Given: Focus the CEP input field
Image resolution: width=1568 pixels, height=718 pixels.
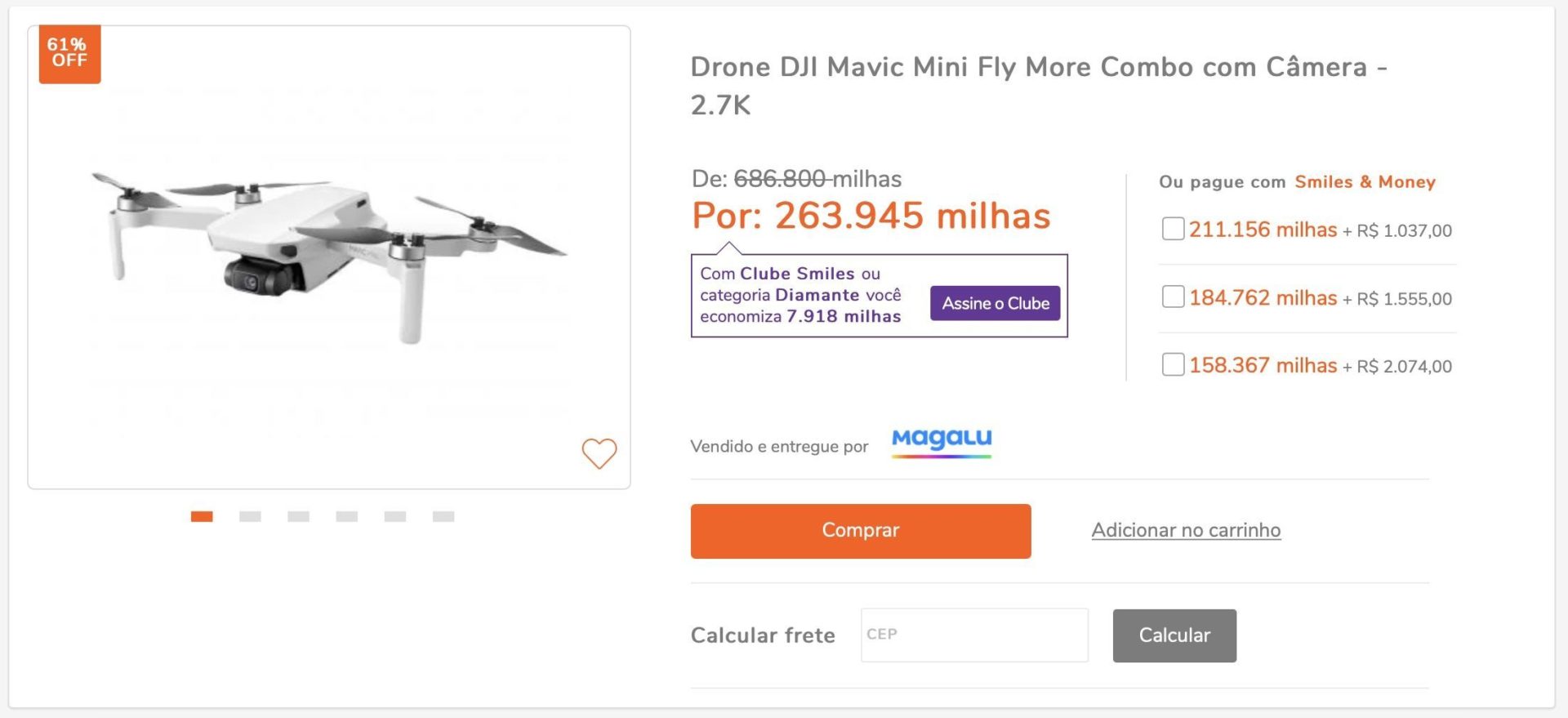Looking at the screenshot, I should click(974, 635).
